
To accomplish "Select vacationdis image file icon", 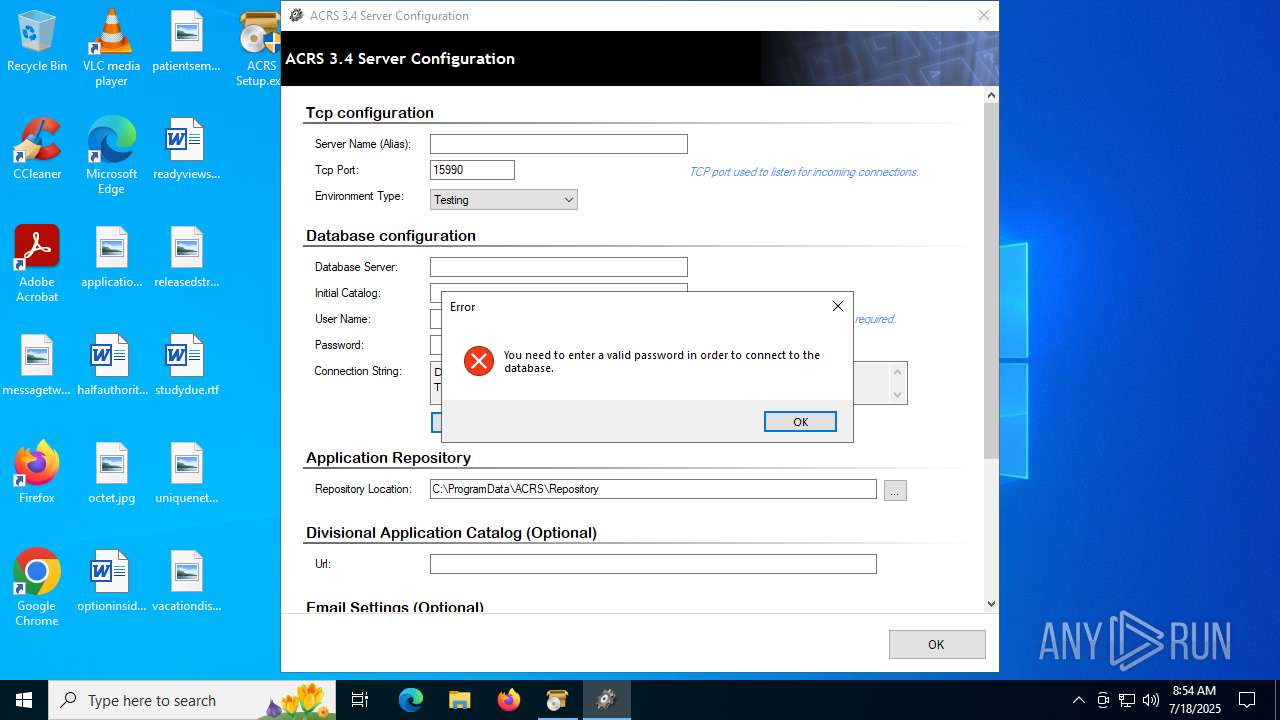I will (x=186, y=581).
